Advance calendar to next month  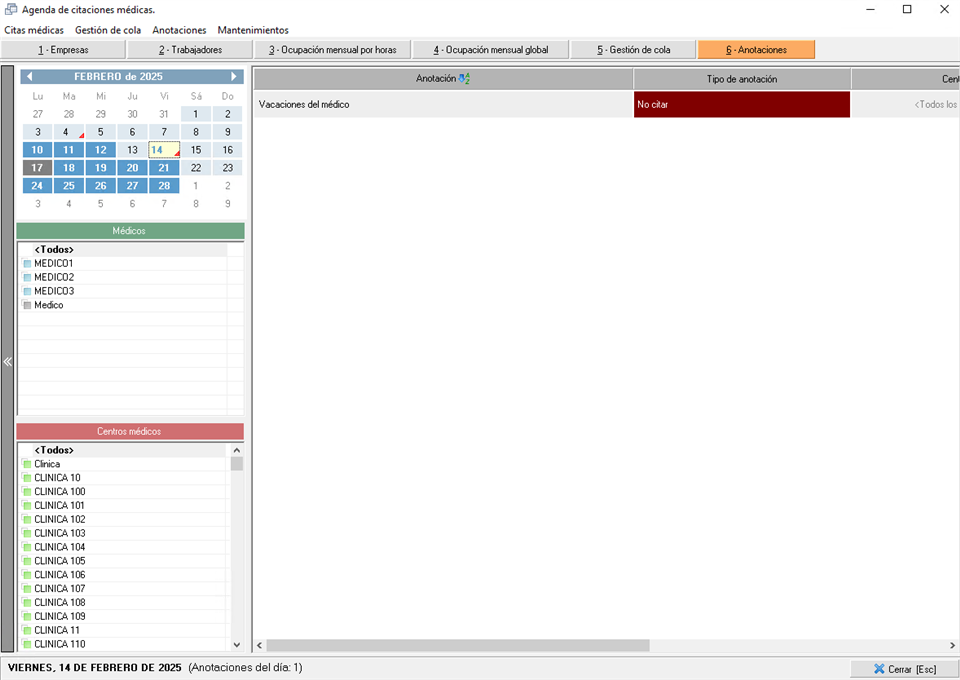[234, 76]
